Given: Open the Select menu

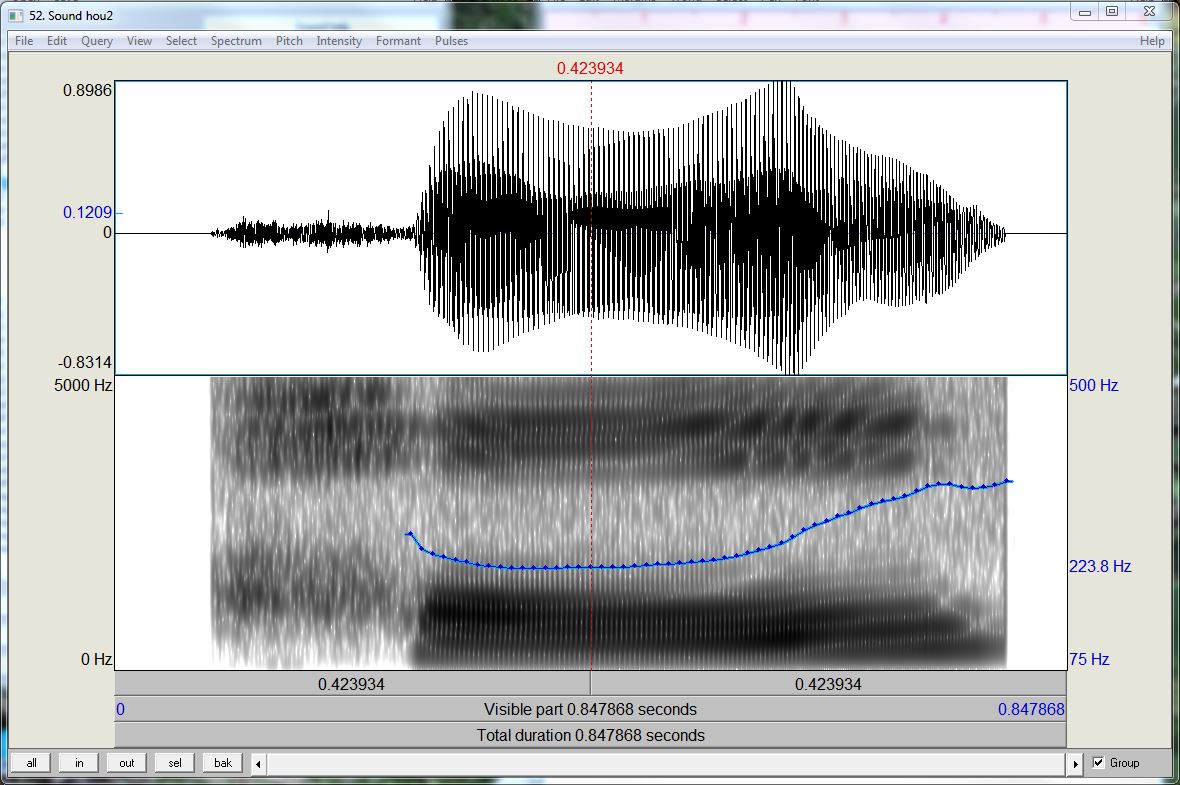Looking at the screenshot, I should point(181,41).
